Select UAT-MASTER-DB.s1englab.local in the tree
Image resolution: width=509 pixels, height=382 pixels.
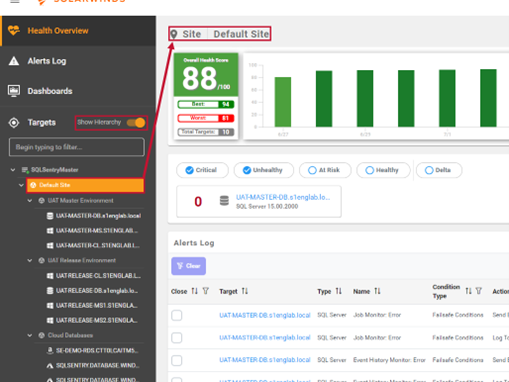pyautogui.click(x=98, y=216)
